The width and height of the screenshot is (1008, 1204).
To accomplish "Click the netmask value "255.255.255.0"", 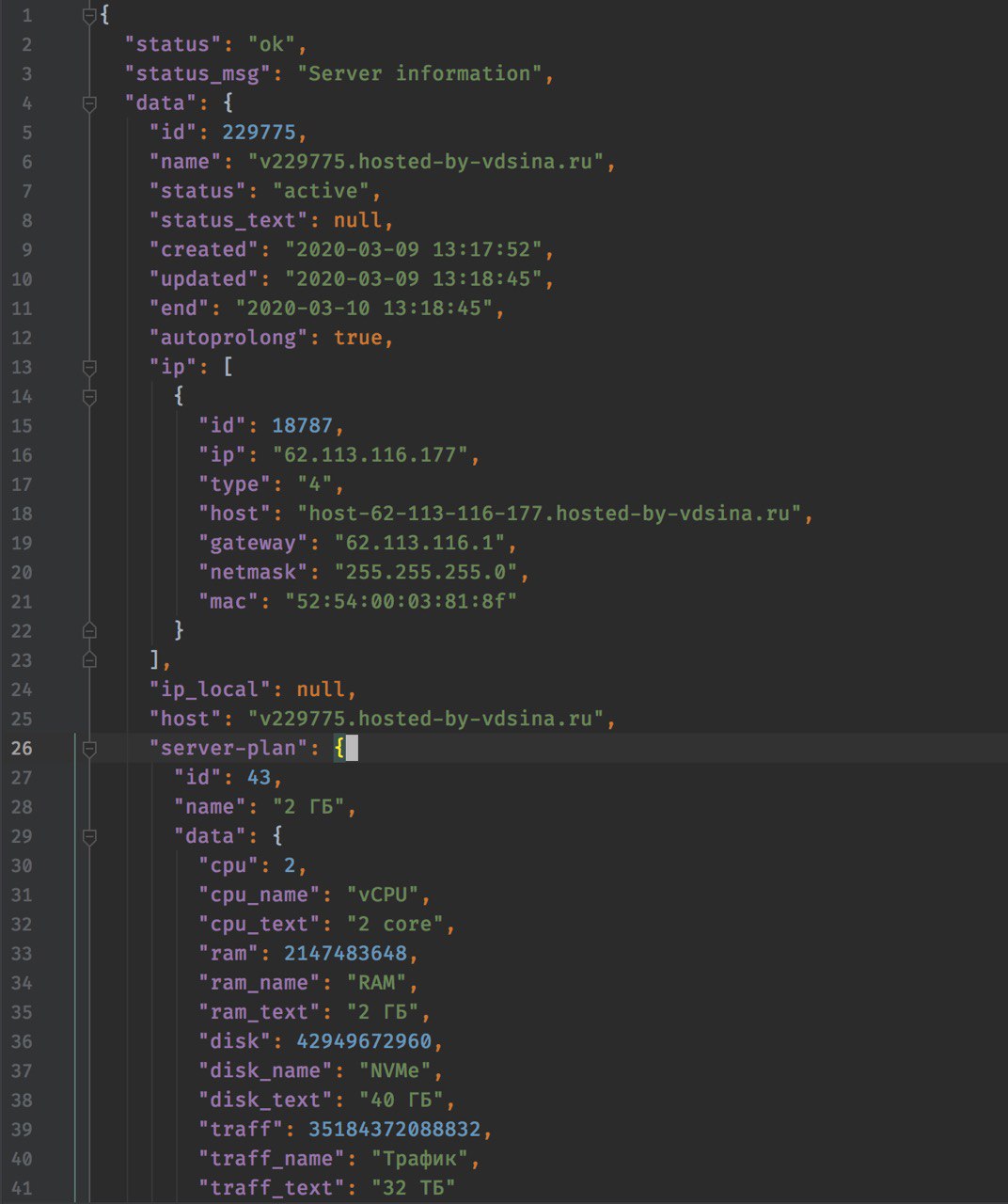I will [425, 572].
